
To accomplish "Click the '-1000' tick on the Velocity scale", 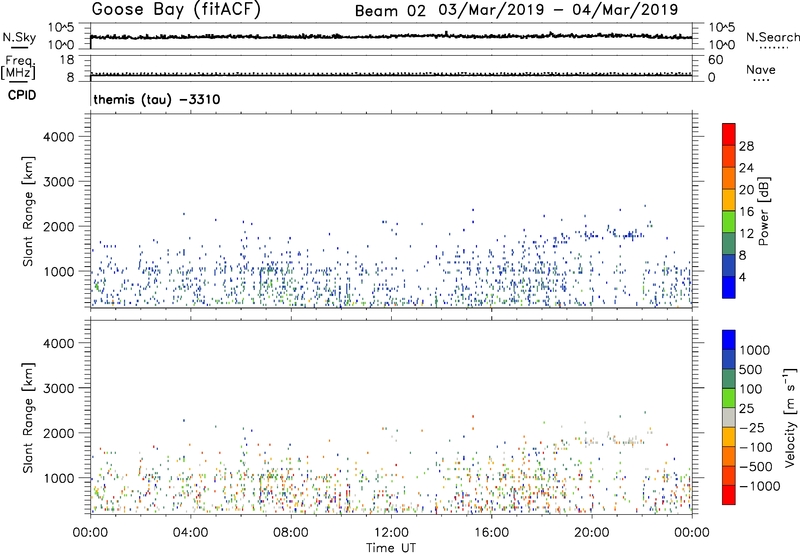I will click(760, 486).
